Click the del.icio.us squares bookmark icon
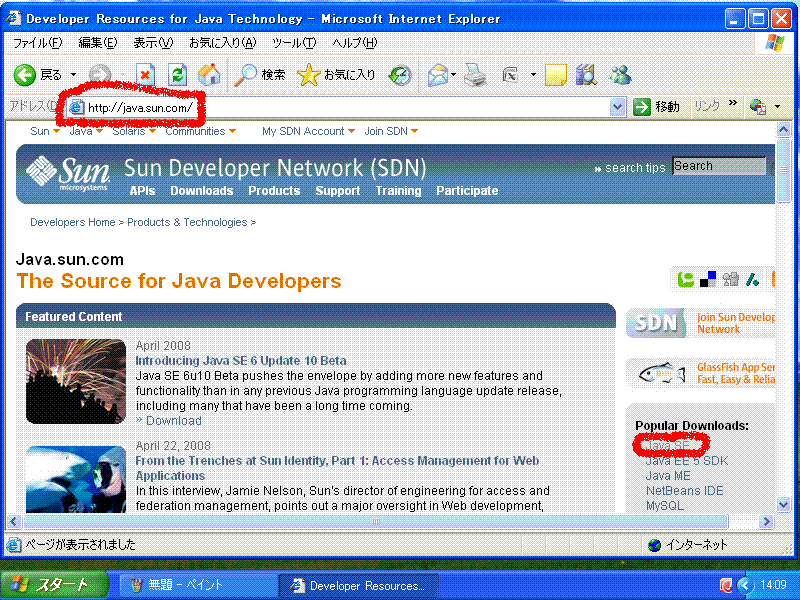The width and height of the screenshot is (800, 600). coord(708,279)
